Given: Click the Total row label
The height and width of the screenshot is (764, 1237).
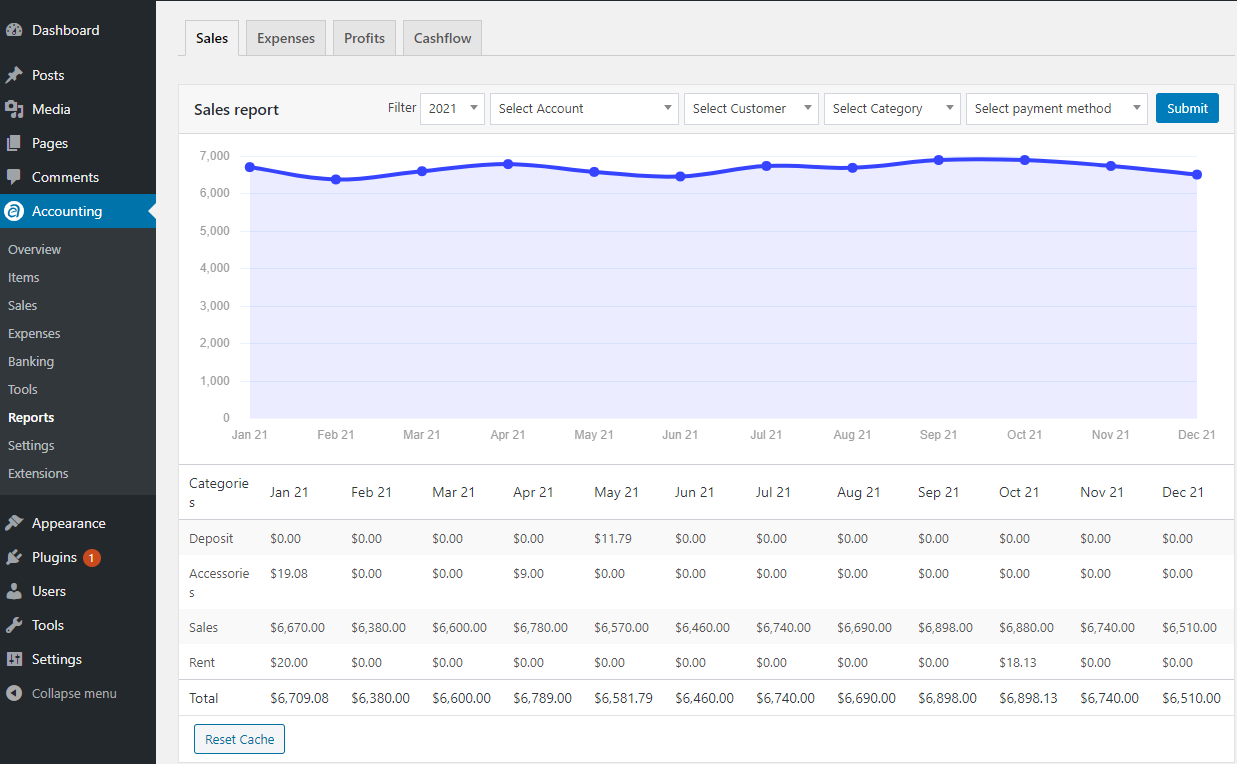Looking at the screenshot, I should tap(203, 698).
